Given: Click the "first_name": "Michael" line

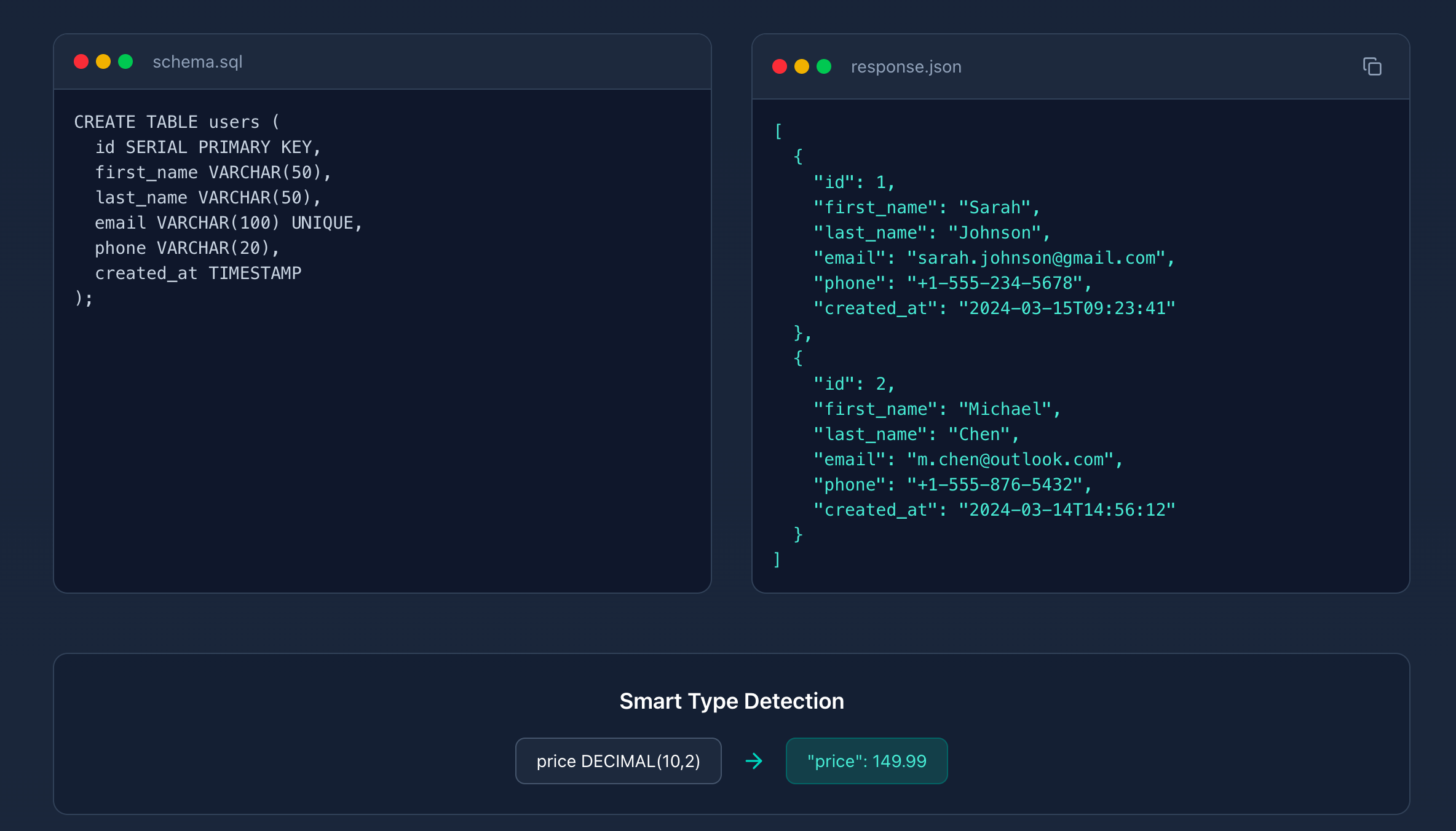Looking at the screenshot, I should tap(937, 409).
